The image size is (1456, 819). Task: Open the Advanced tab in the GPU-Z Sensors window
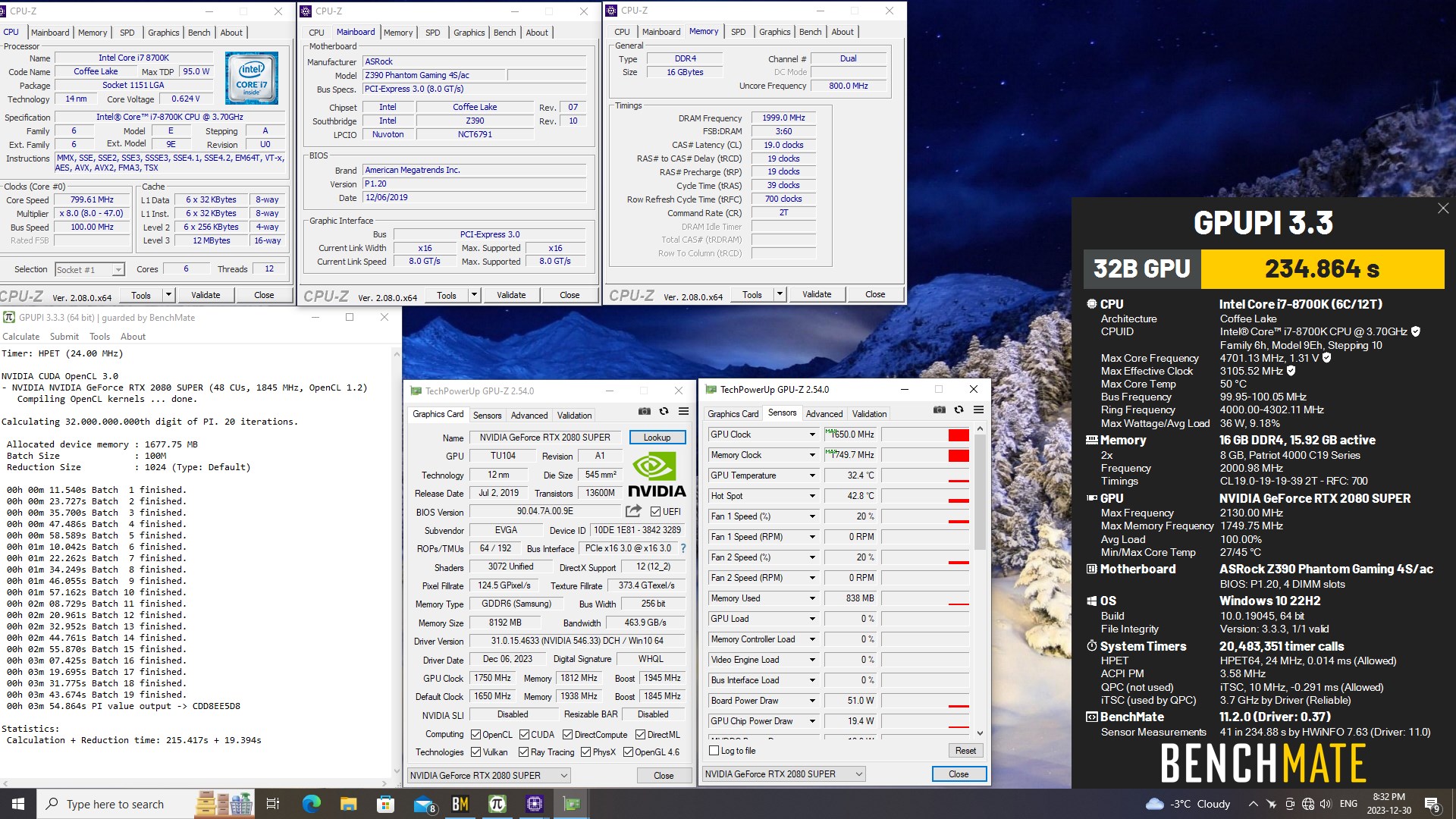[824, 414]
